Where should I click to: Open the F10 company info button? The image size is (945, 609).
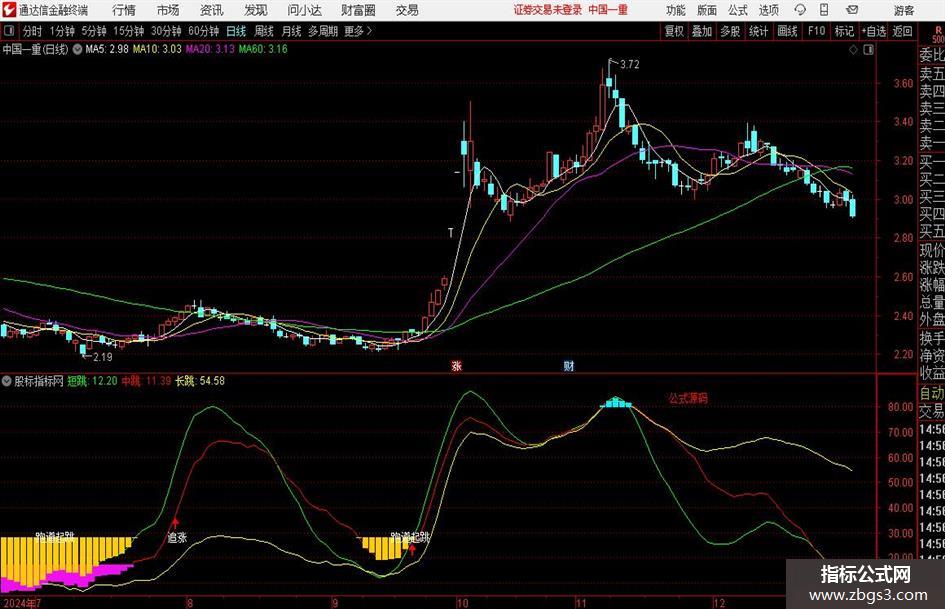817,31
